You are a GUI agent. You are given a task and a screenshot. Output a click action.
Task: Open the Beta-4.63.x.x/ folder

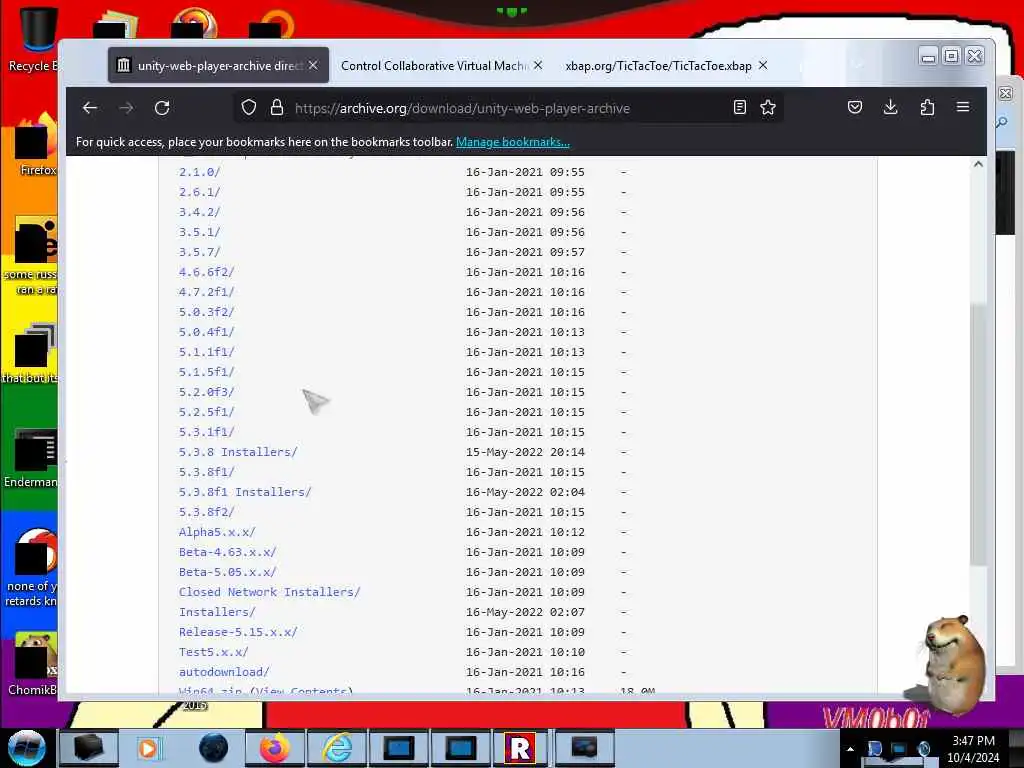point(227,552)
